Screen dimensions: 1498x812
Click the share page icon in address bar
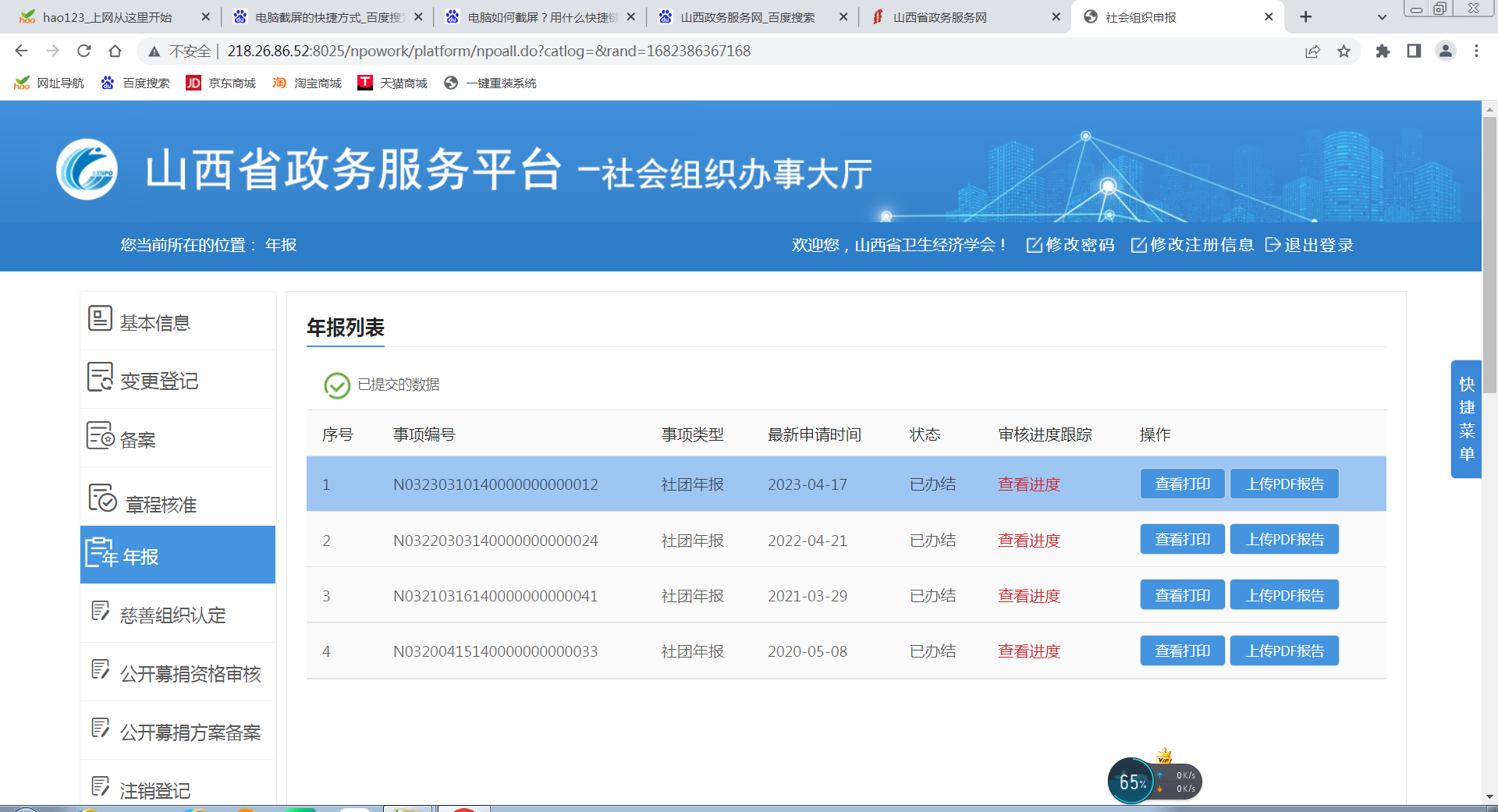click(x=1312, y=51)
